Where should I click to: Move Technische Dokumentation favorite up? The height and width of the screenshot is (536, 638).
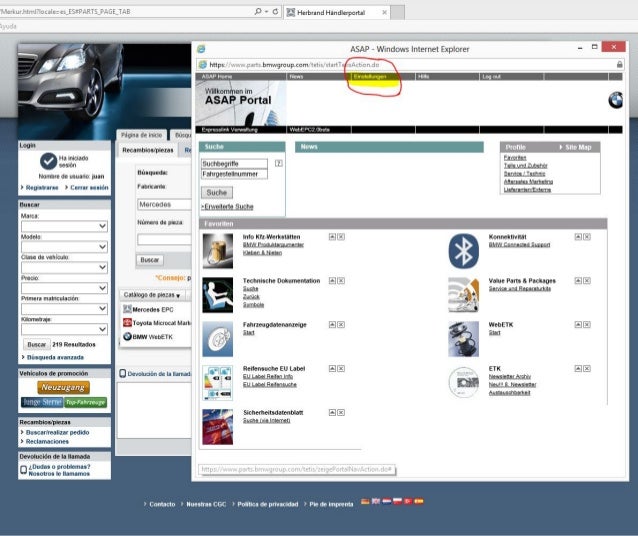(x=332, y=281)
